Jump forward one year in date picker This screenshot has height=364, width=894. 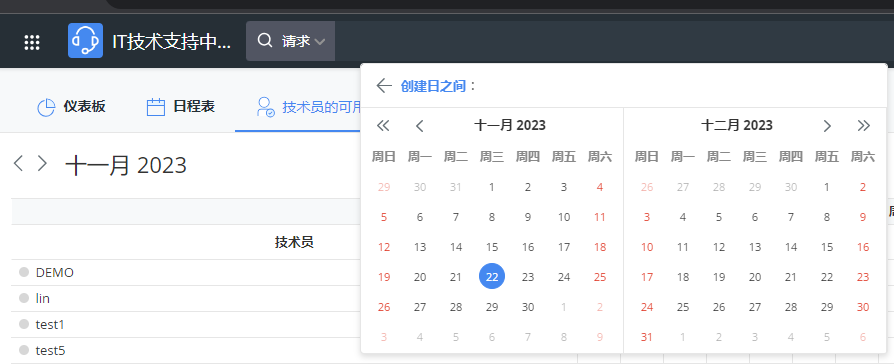point(864,126)
